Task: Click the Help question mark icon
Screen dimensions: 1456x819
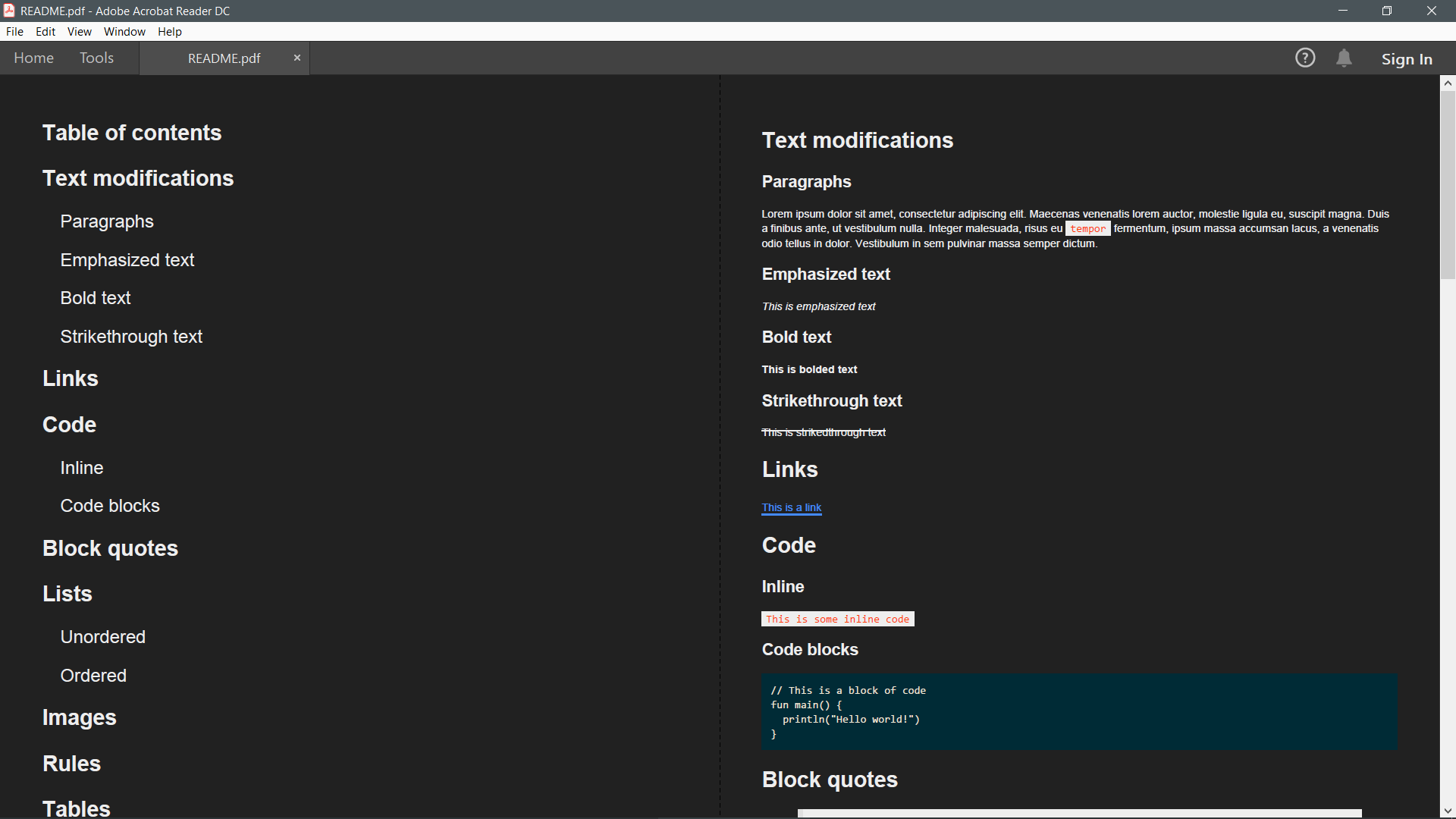Action: 1304,58
